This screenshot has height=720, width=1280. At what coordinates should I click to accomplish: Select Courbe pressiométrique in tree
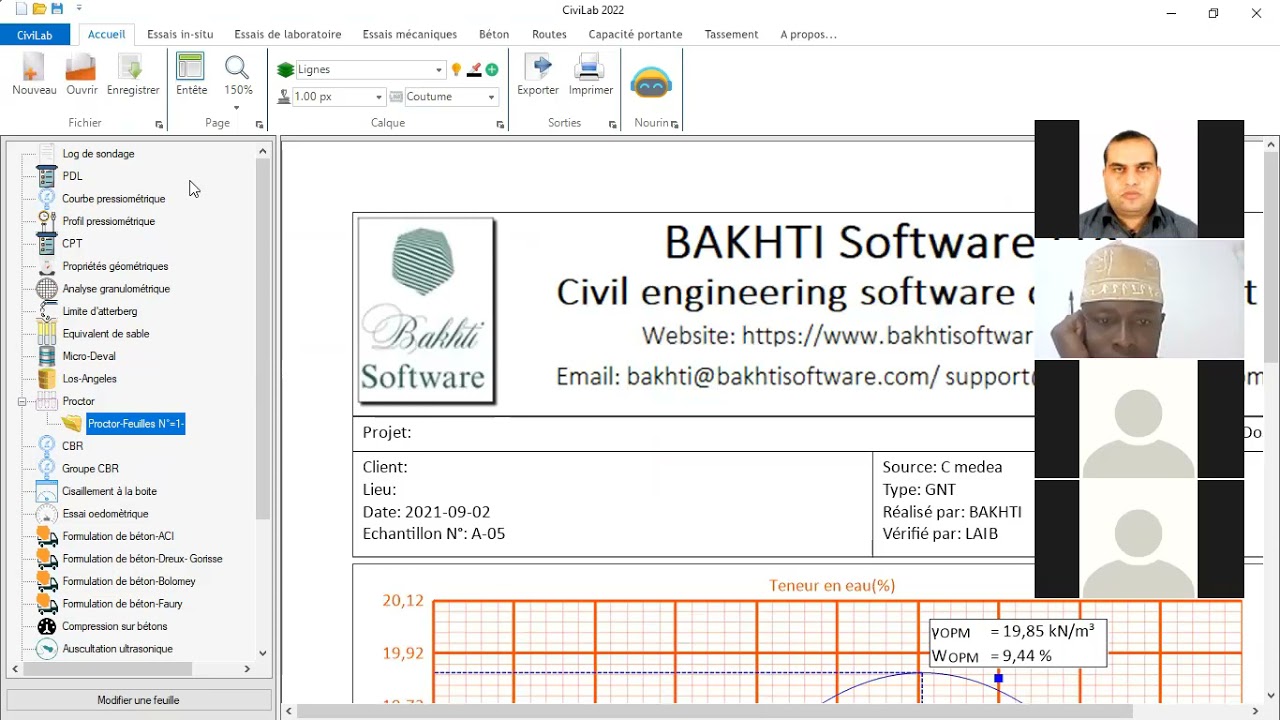tap(114, 199)
